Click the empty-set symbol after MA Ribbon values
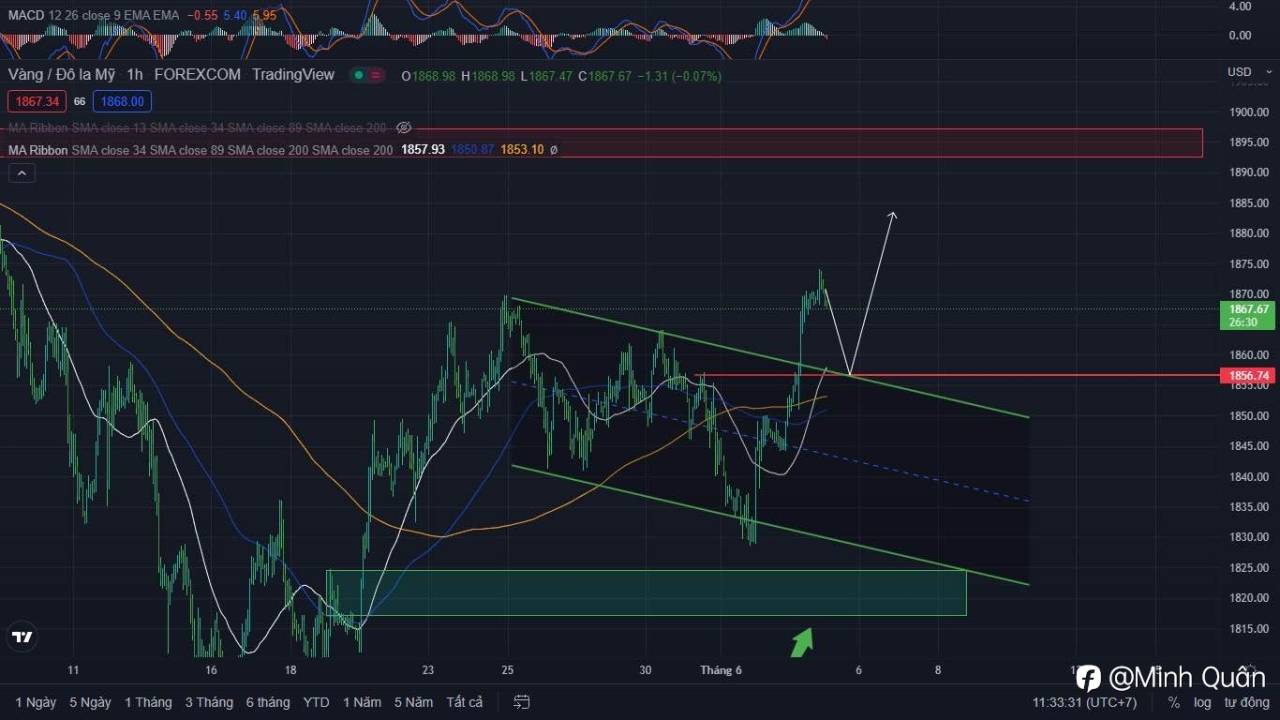Screen dimensions: 1280x720 tap(554, 149)
